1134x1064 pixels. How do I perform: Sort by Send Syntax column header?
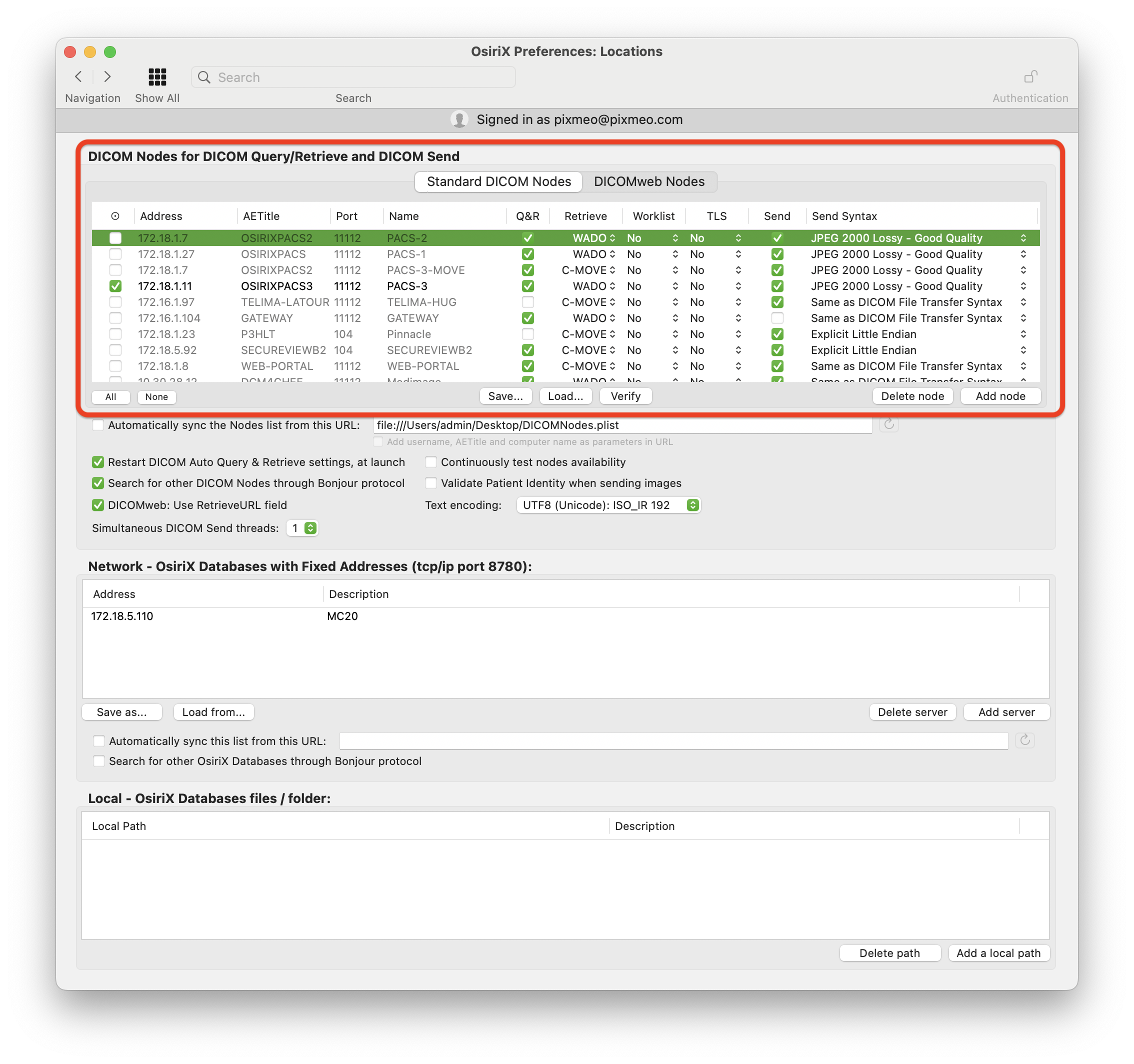click(x=921, y=216)
